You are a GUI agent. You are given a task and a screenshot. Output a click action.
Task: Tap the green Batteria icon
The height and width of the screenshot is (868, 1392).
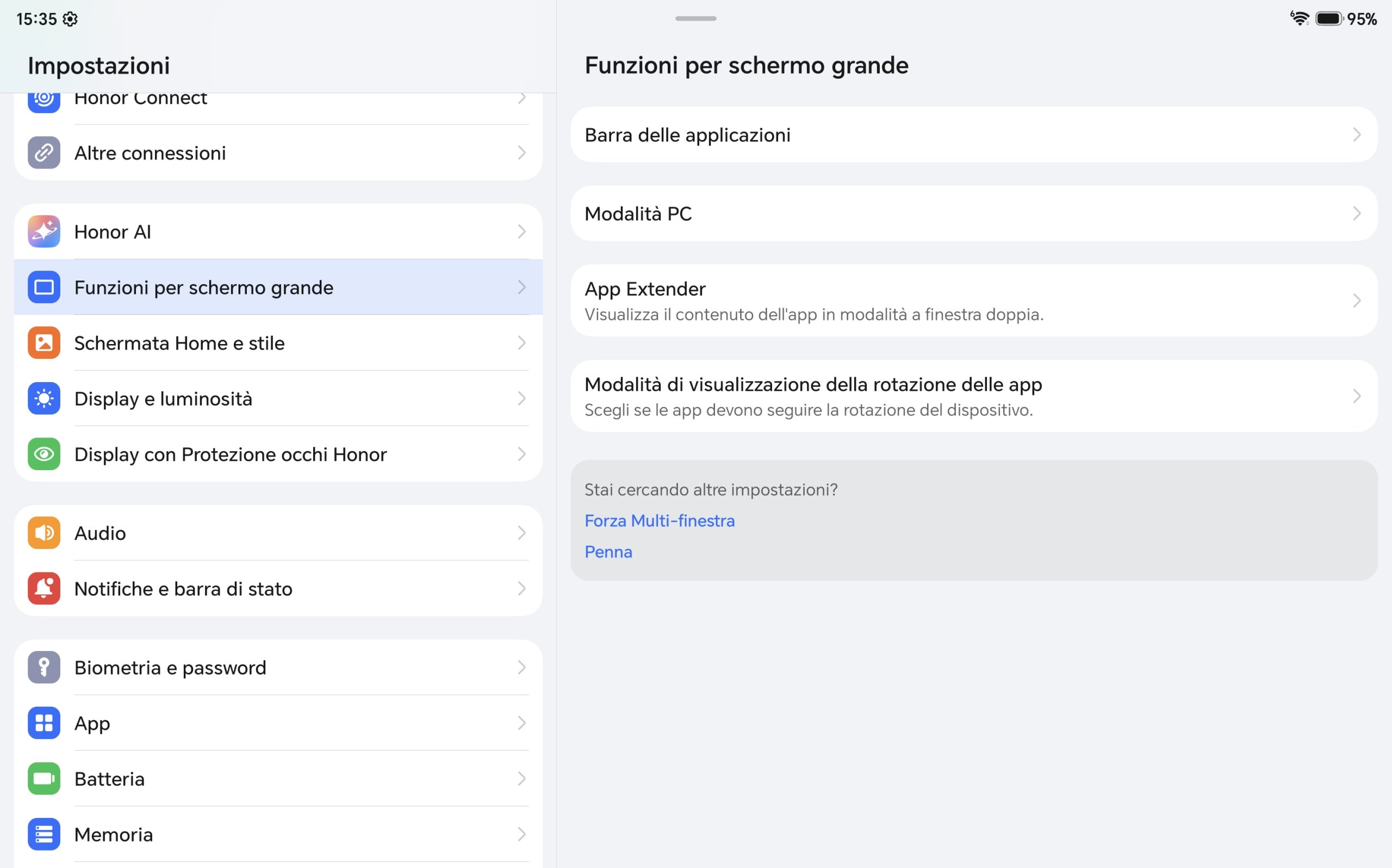(43, 778)
